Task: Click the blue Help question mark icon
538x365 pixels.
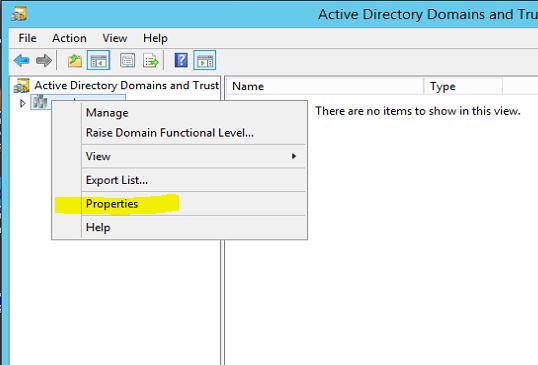Action: (x=181, y=60)
